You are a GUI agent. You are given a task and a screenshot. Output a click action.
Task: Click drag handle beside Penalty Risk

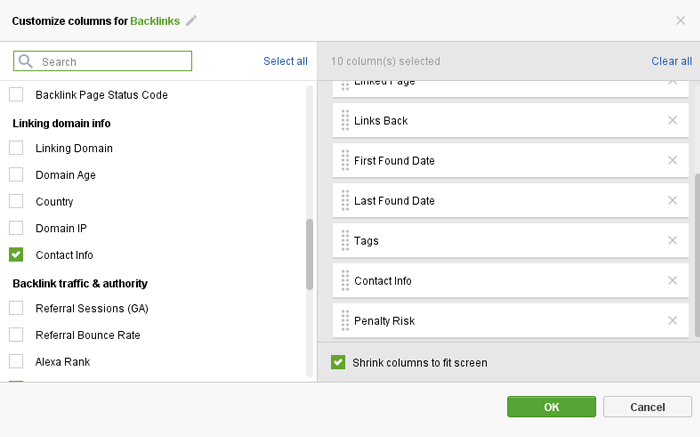coord(345,320)
